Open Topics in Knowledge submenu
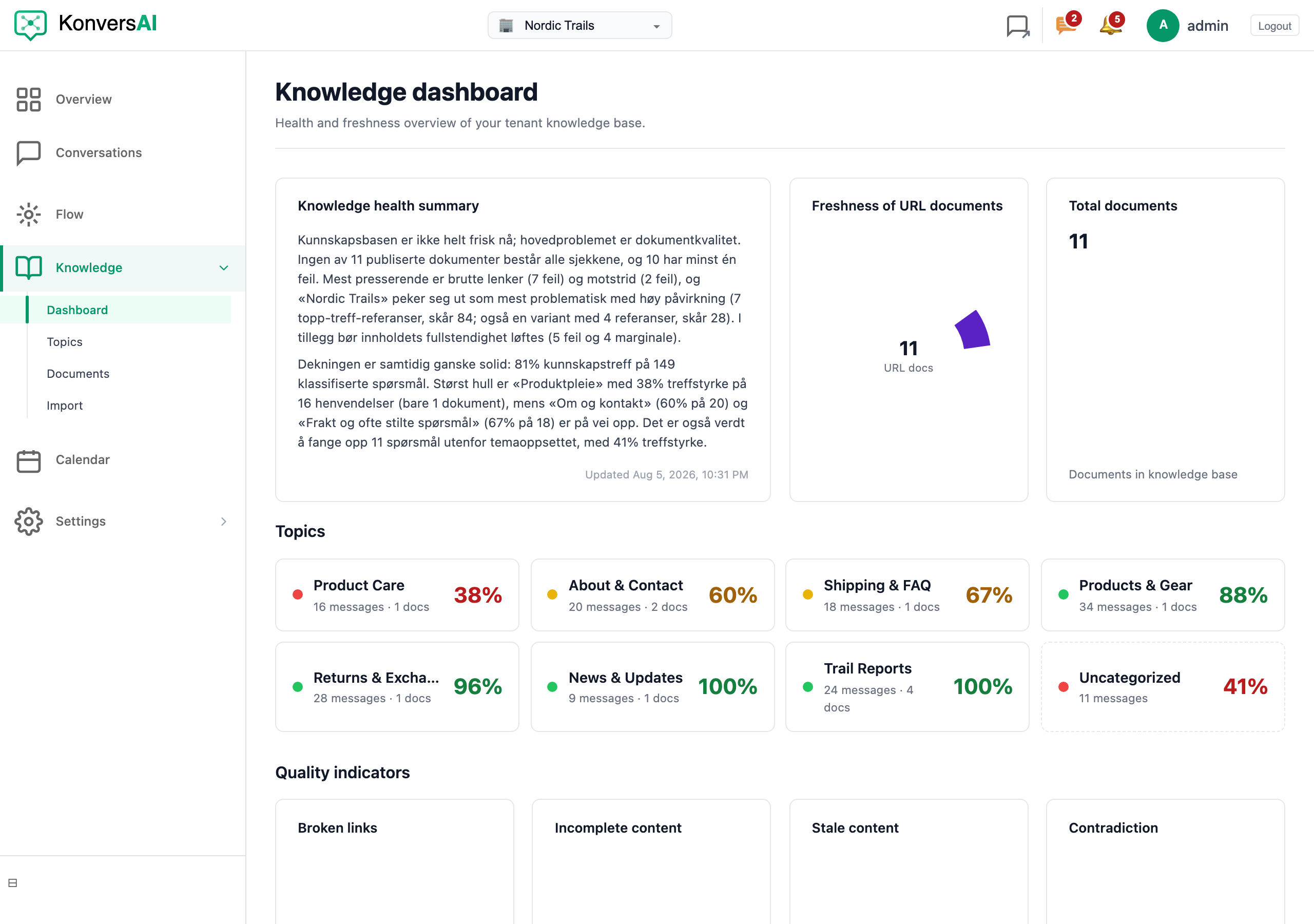1314x924 pixels. 65,342
